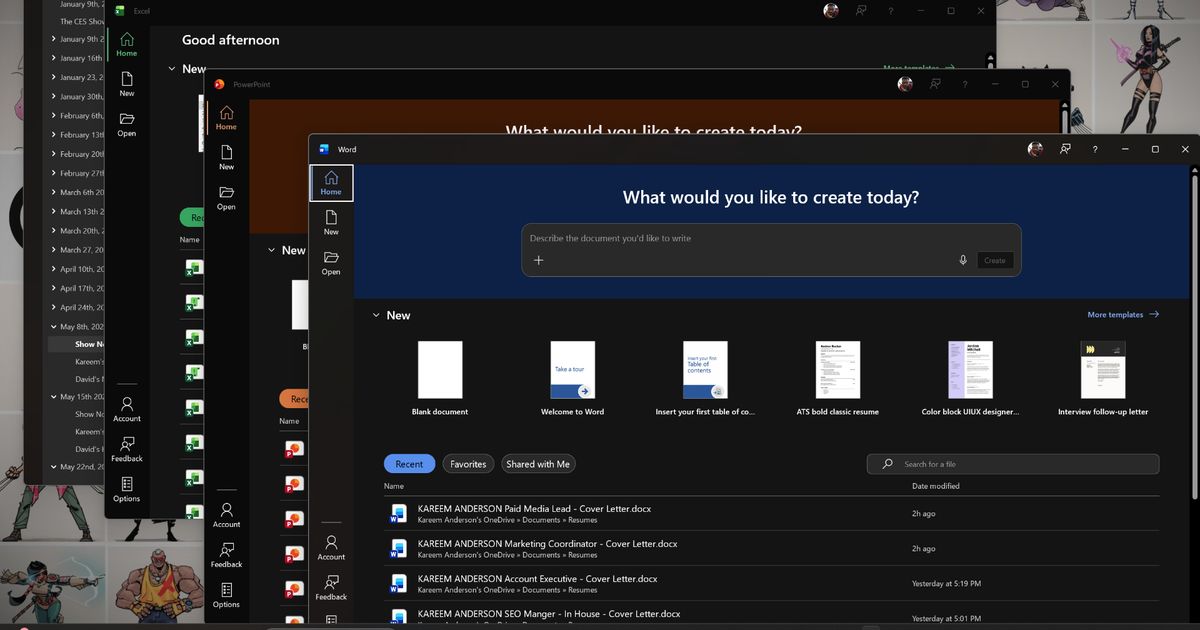
Task: Open Account in the Word sidebar
Action: tap(331, 547)
